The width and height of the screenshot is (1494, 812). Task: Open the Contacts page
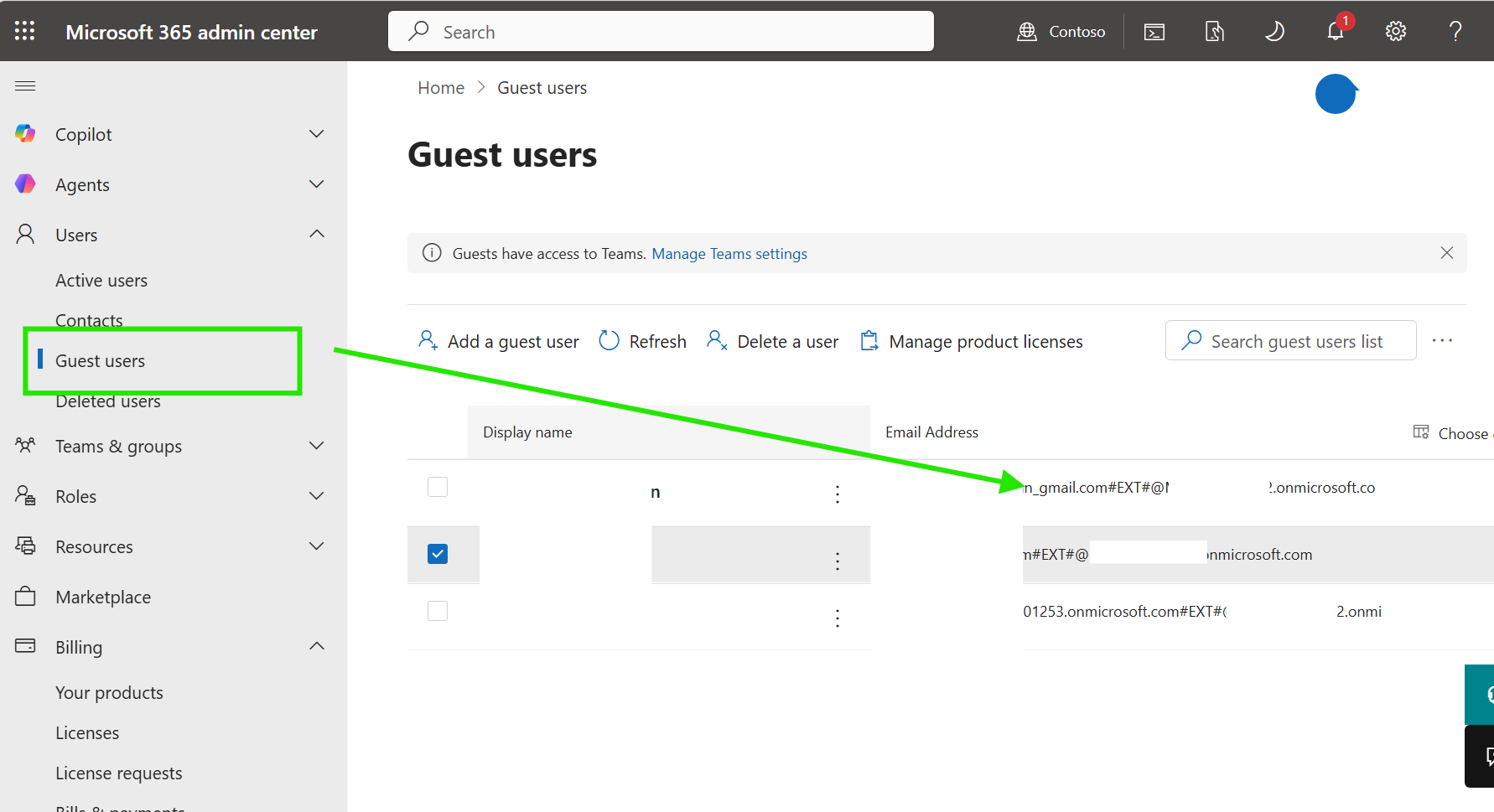pos(89,319)
